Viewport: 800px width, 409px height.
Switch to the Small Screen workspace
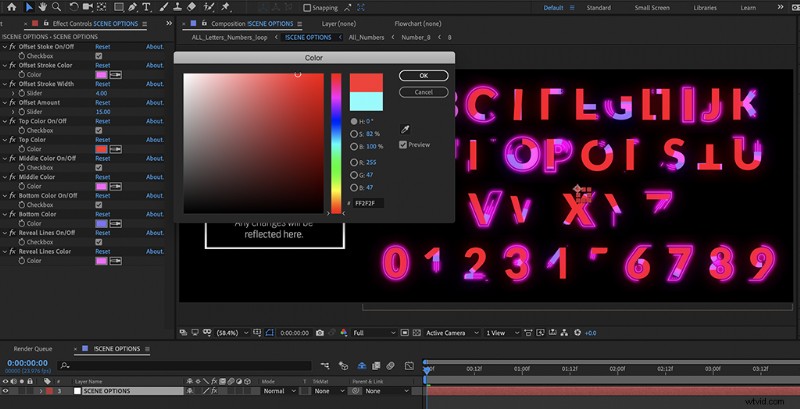pos(653,8)
